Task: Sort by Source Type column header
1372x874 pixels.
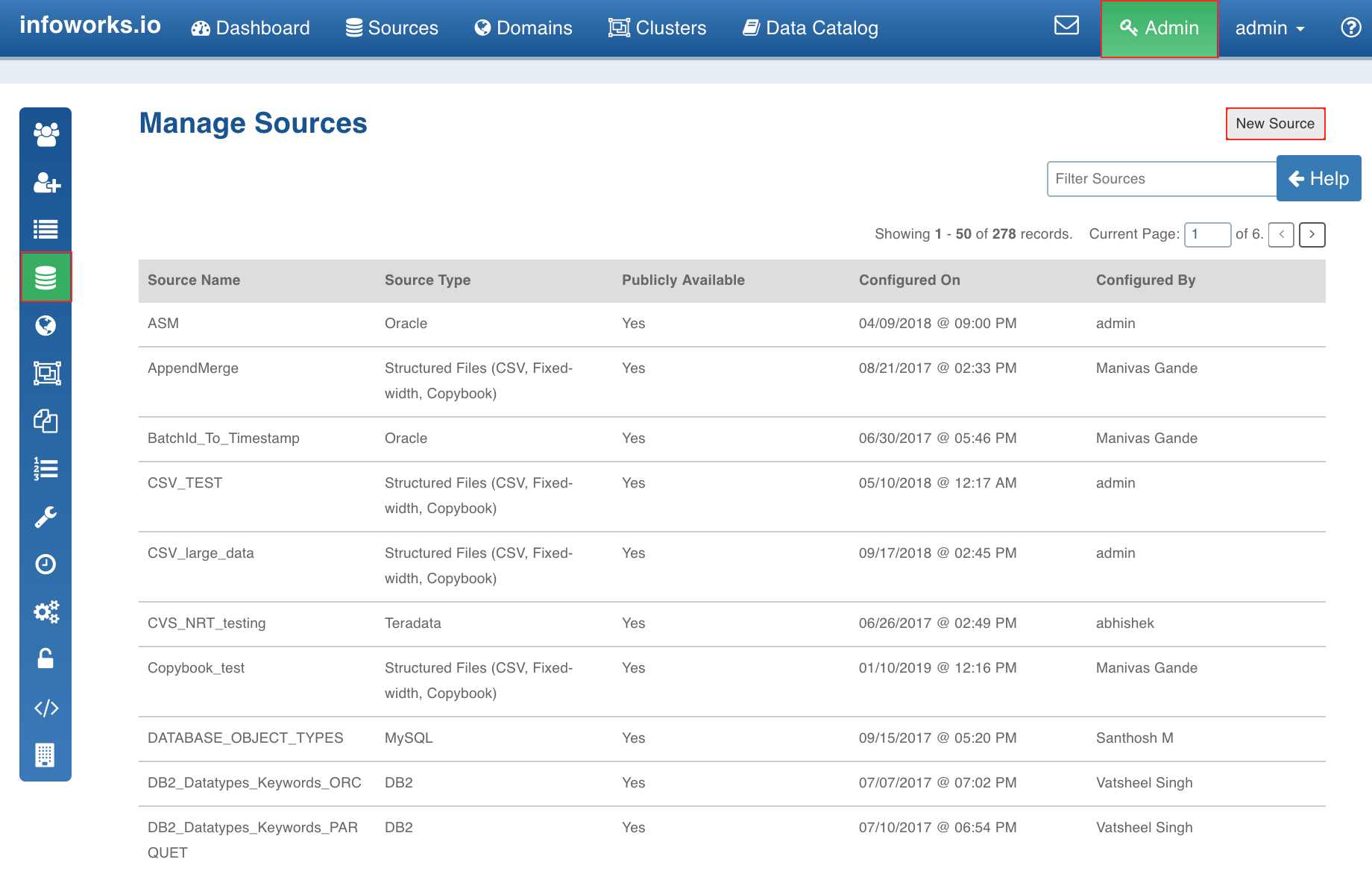Action: pos(427,280)
